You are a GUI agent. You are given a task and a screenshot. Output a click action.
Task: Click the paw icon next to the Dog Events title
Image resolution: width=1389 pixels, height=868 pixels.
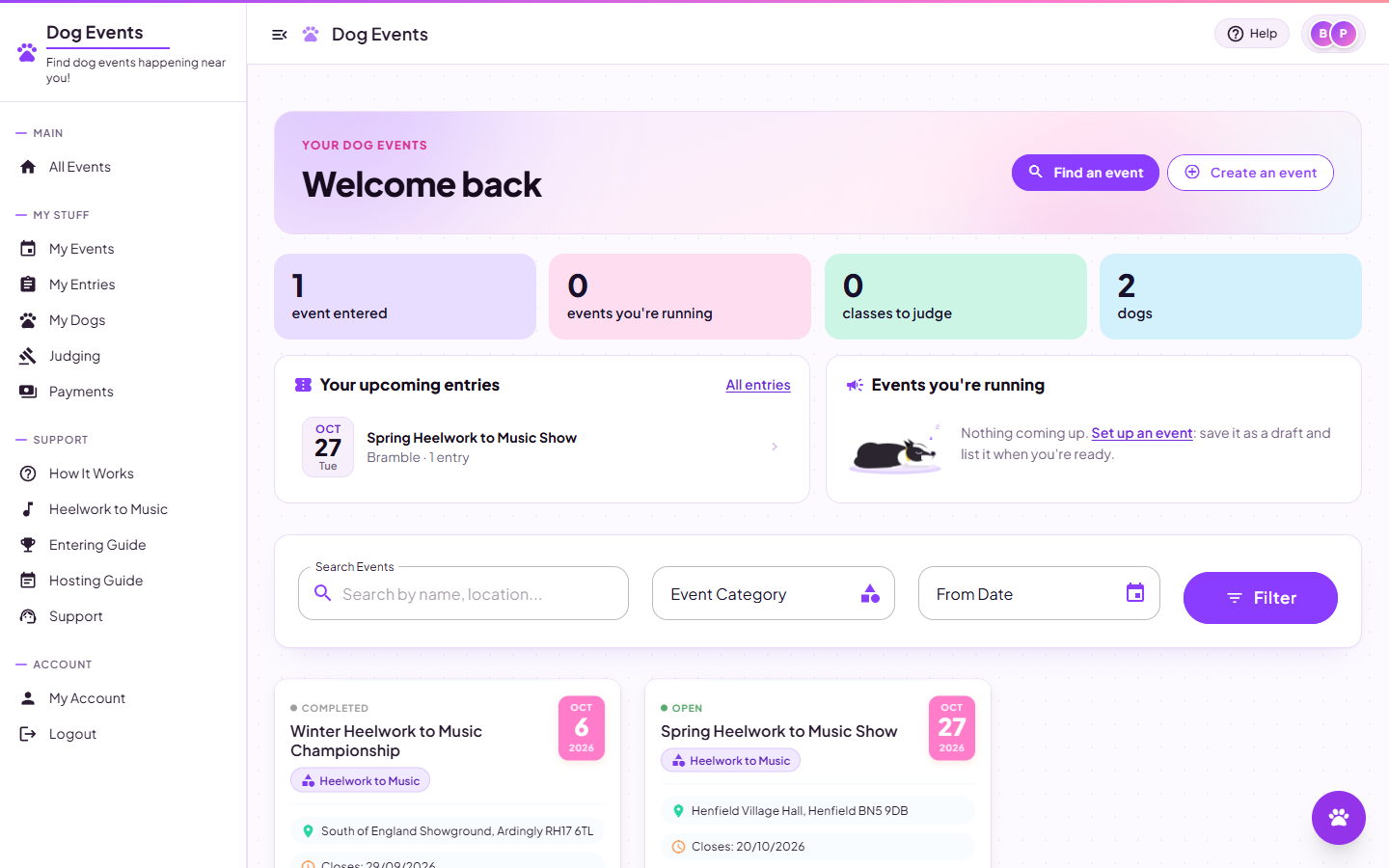(311, 34)
